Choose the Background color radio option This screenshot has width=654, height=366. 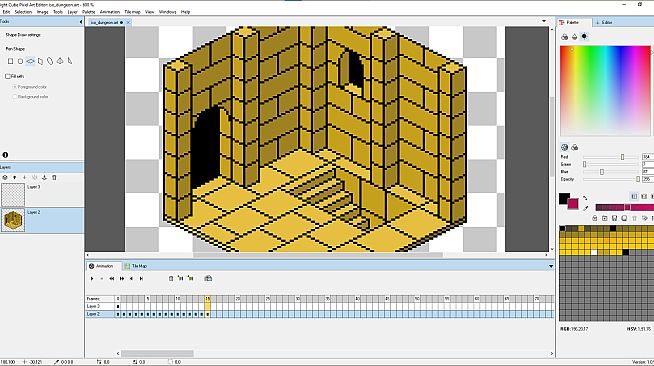(15, 97)
